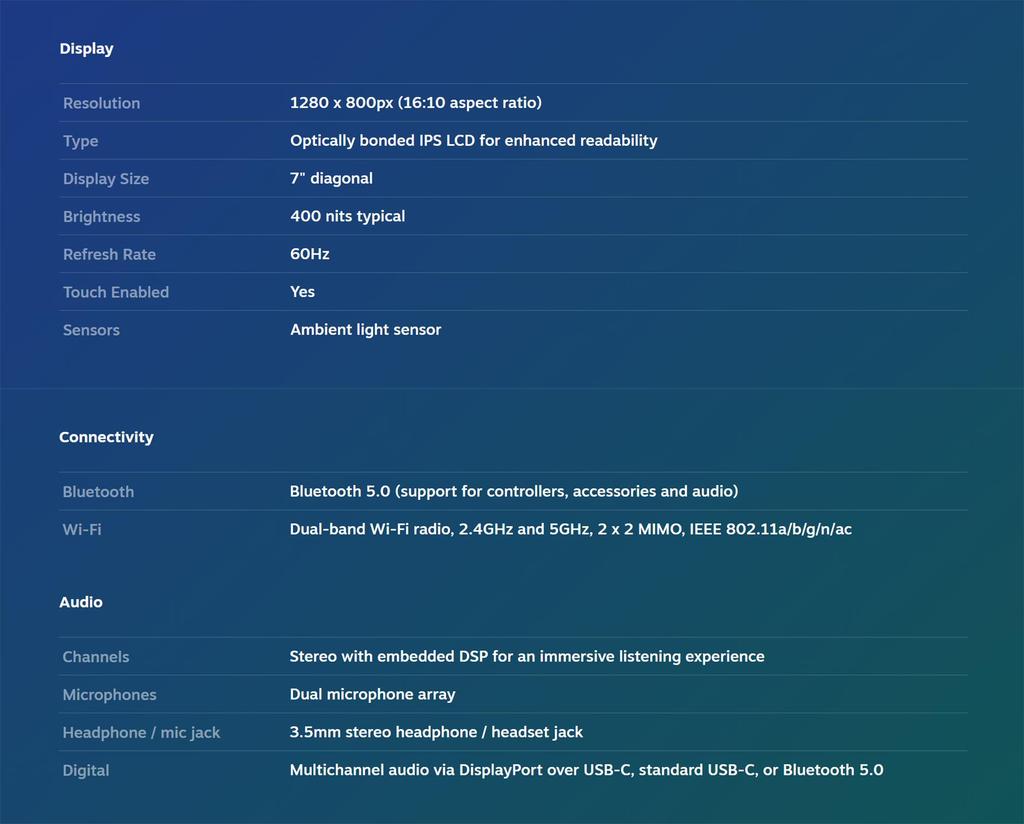Image resolution: width=1024 pixels, height=824 pixels.
Task: Select the Headphone / mic jack label
Action: (x=141, y=733)
